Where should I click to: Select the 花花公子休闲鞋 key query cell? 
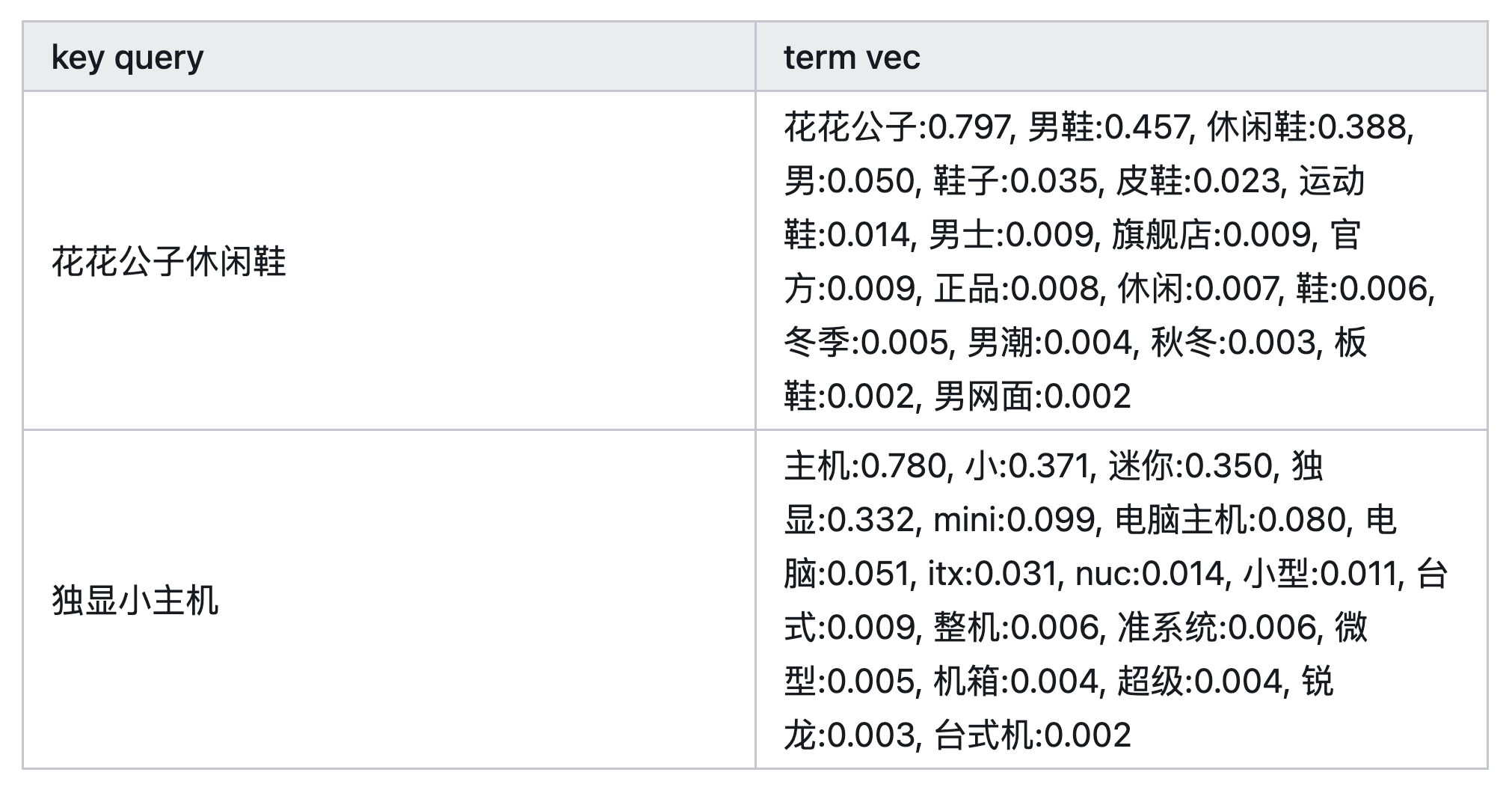pos(169,262)
